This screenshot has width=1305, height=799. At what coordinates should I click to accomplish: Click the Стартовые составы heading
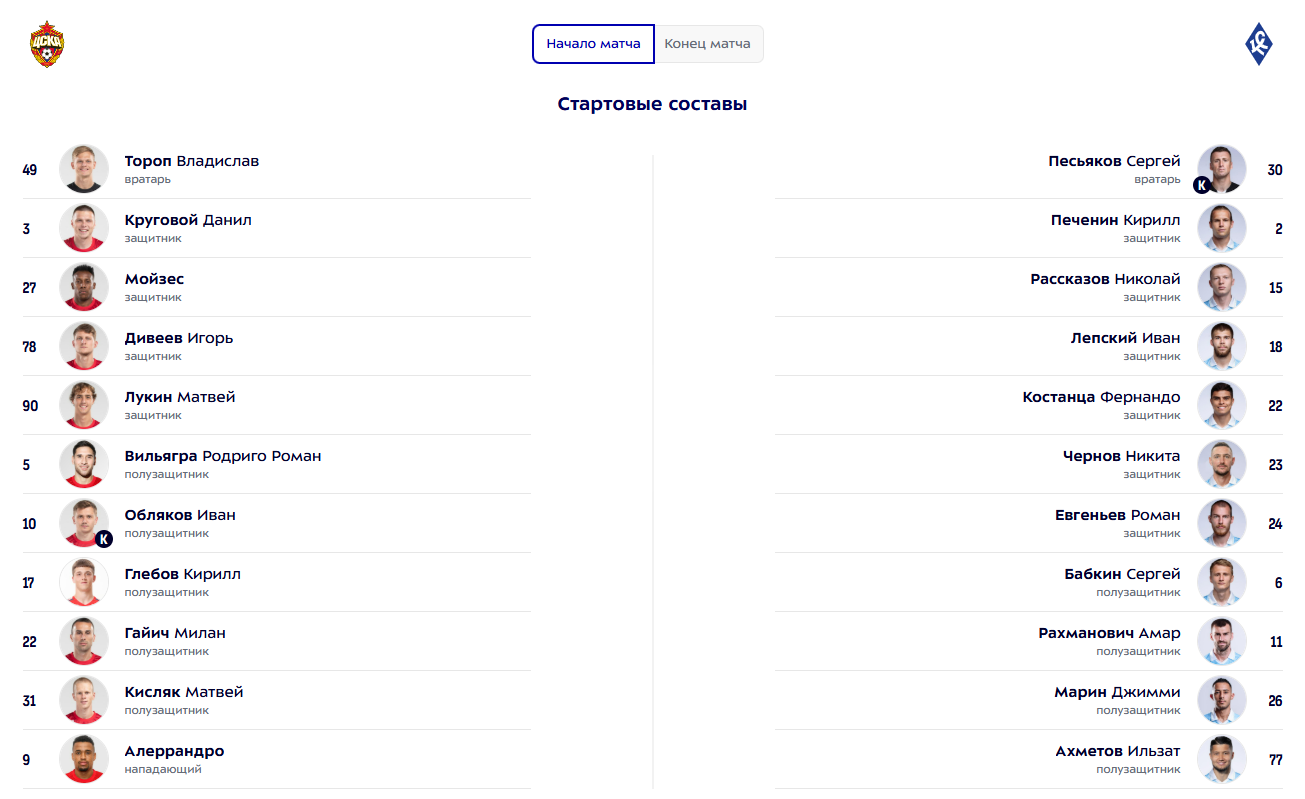(652, 104)
